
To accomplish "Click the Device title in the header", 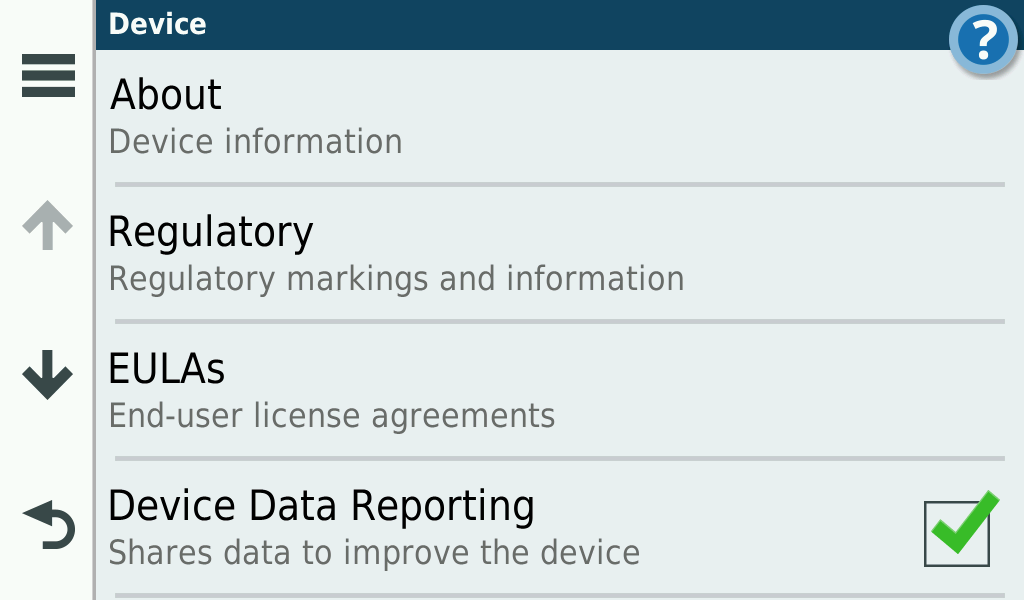I will pos(157,24).
